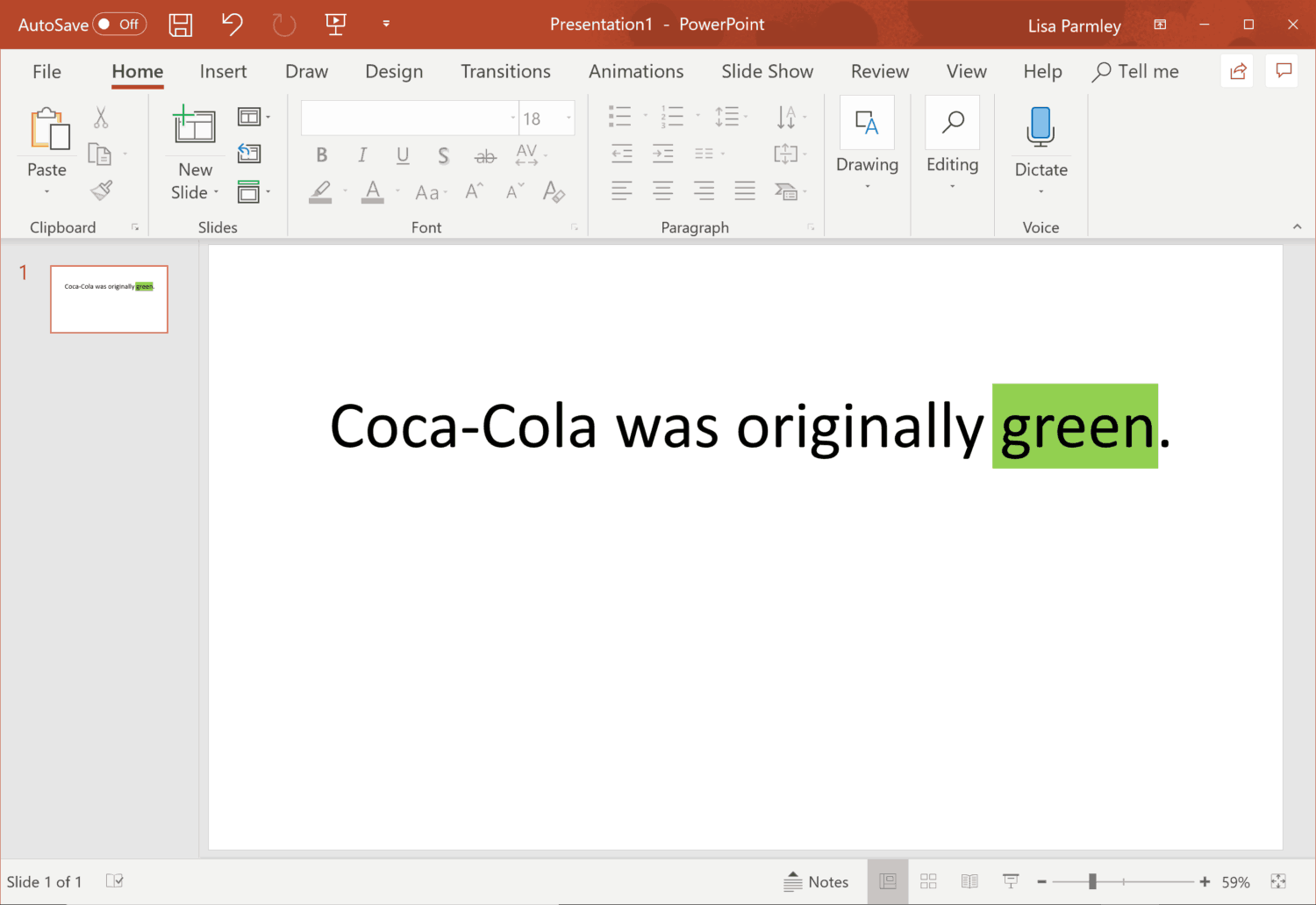1316x905 pixels.
Task: Reset the slide layout
Action: pyautogui.click(x=249, y=154)
